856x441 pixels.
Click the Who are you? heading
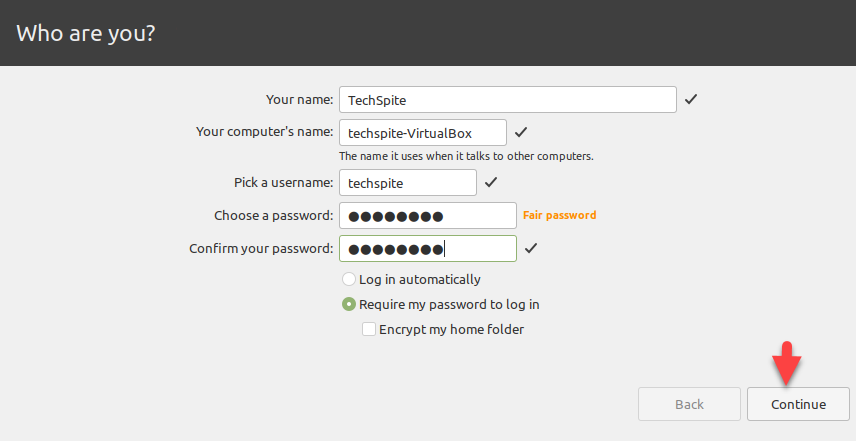click(x=86, y=33)
